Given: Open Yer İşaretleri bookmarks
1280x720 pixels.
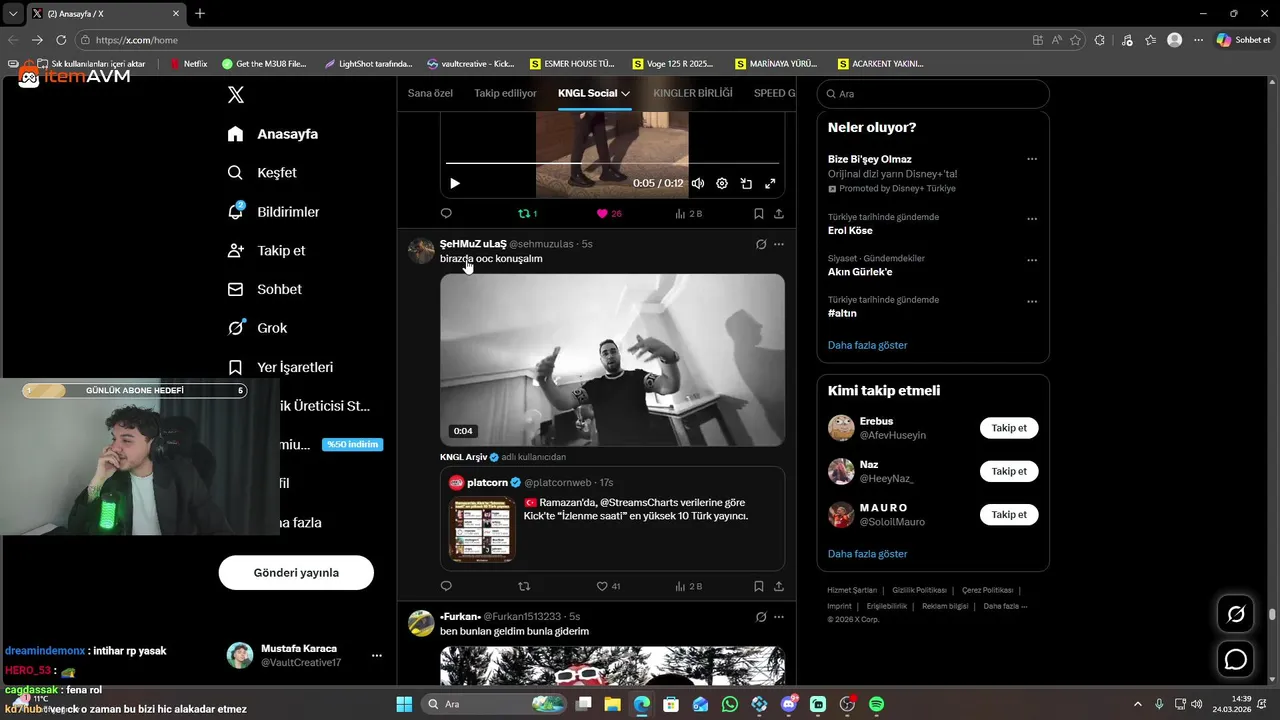Looking at the screenshot, I should click(280, 367).
